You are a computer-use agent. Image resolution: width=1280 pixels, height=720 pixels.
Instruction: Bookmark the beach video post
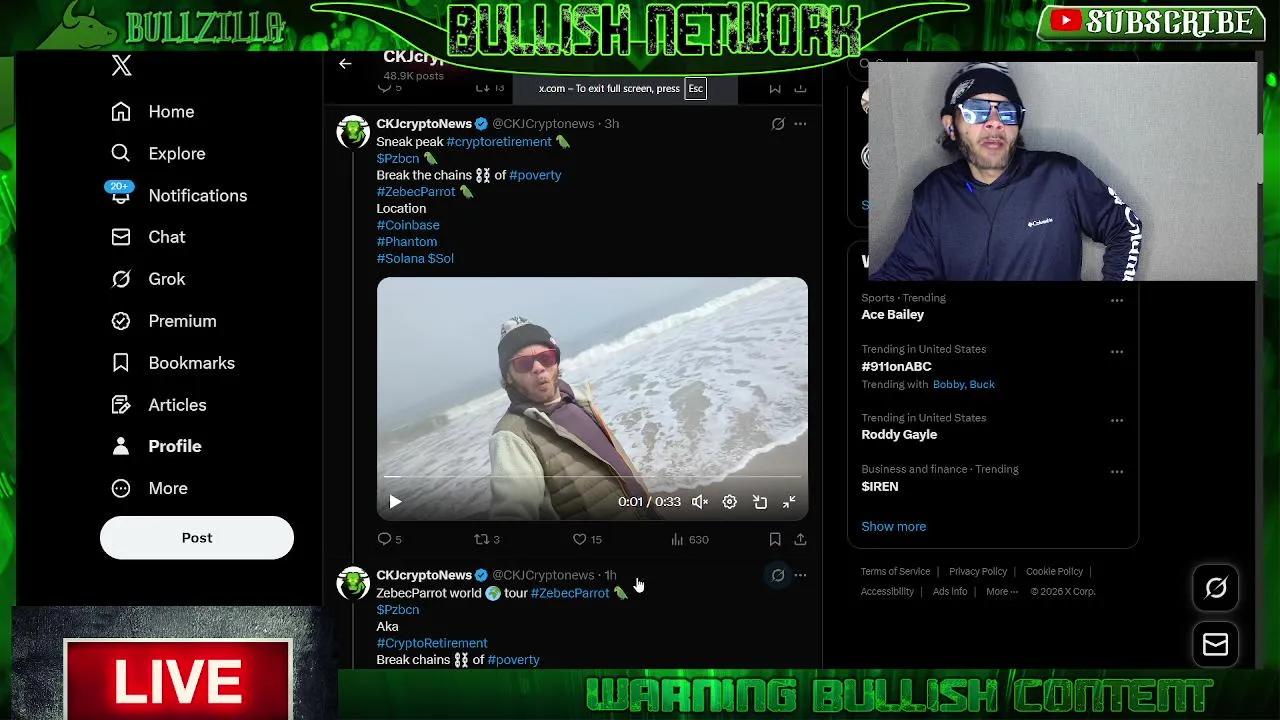click(x=775, y=539)
